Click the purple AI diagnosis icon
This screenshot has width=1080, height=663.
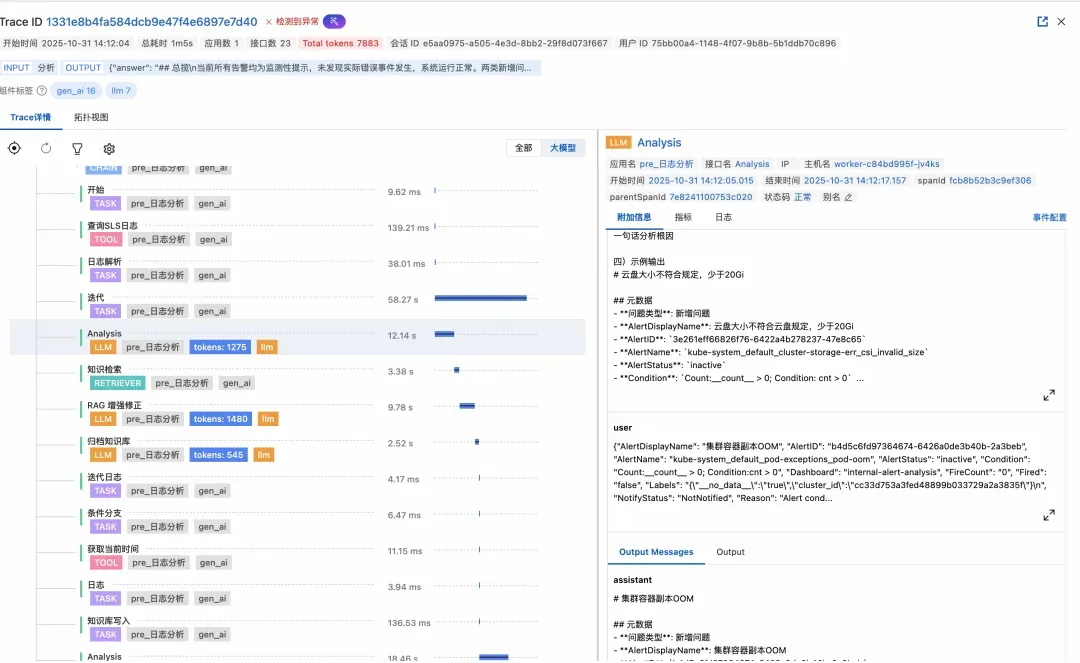(x=334, y=21)
